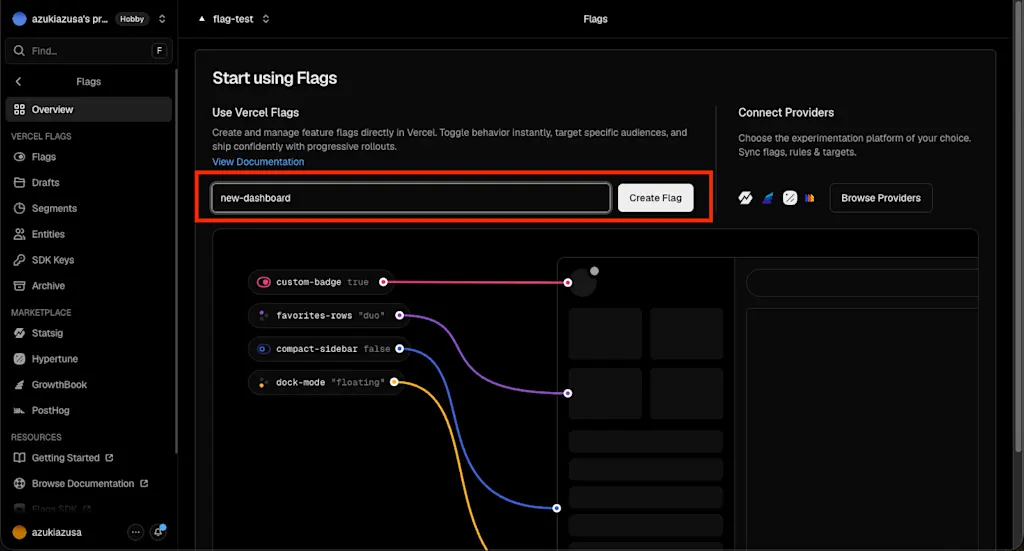The height and width of the screenshot is (551, 1024).
Task: Click the Find search field
Action: point(89,51)
